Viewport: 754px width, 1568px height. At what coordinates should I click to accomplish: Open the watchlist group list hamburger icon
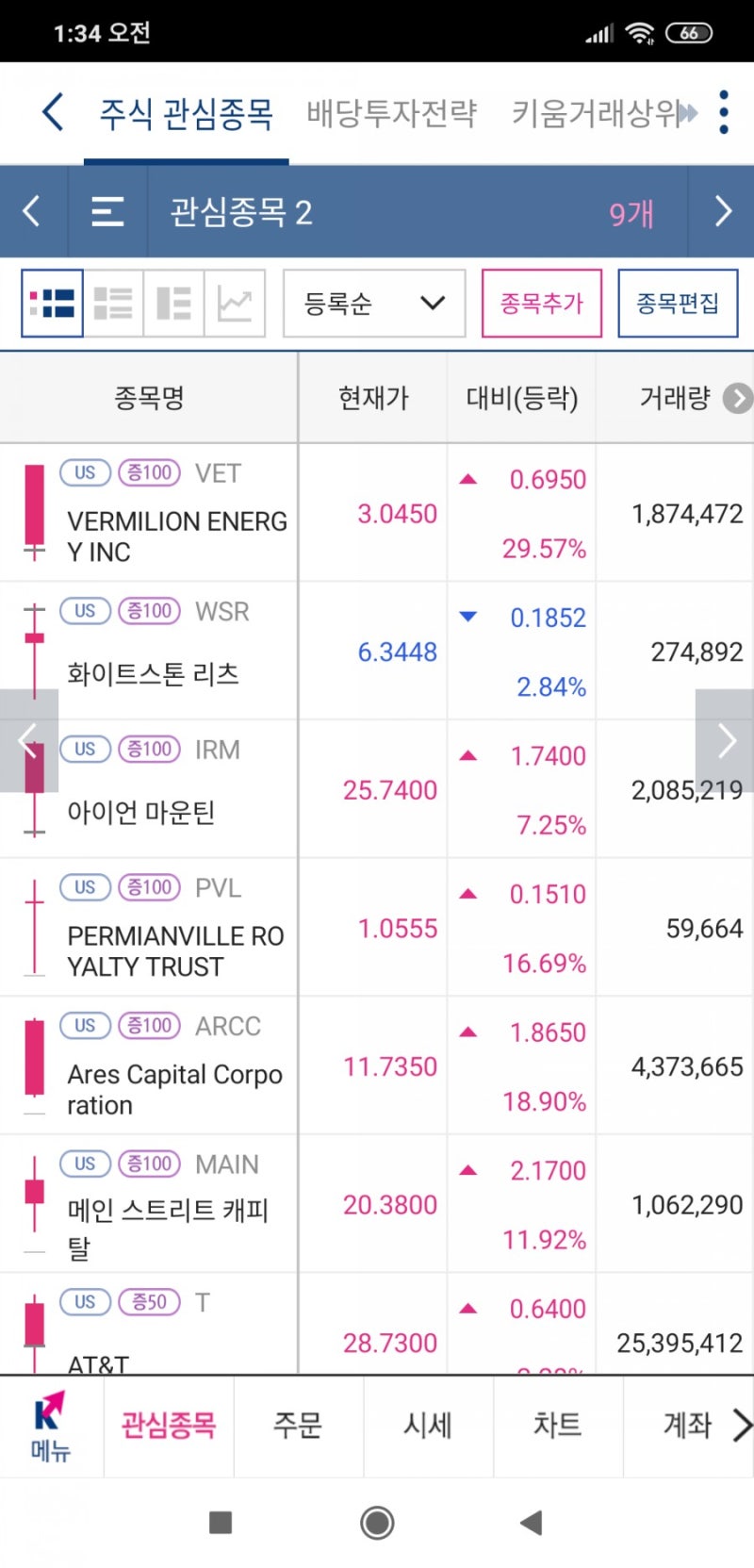tap(107, 211)
